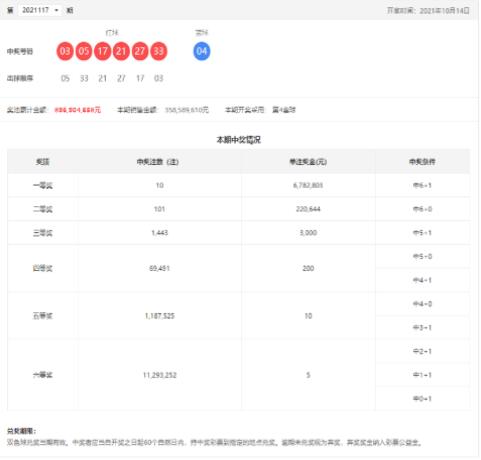
Task: Click the condition cell 中5+1
Action: click(x=422, y=233)
